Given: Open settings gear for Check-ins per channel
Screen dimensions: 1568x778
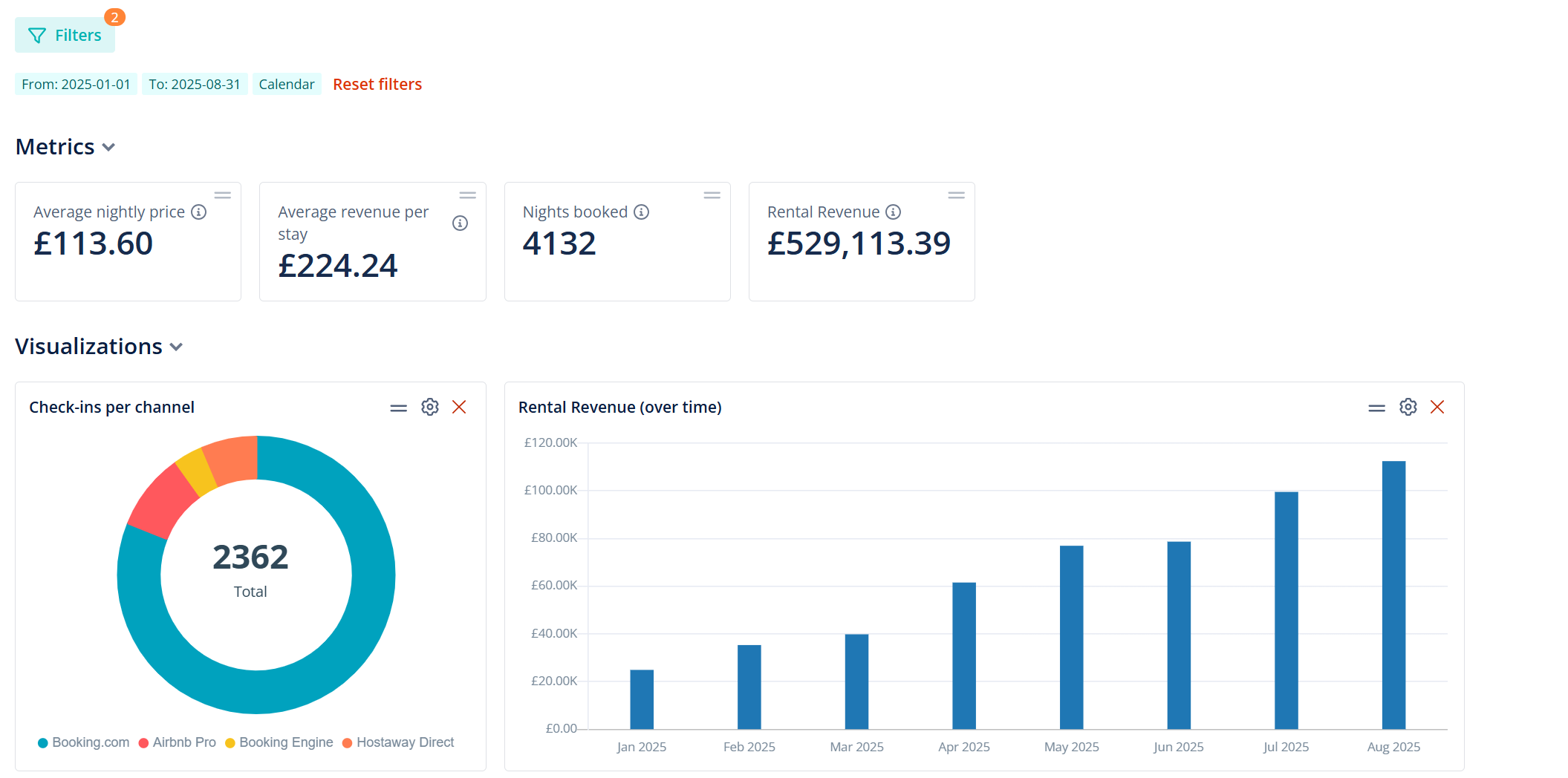Looking at the screenshot, I should (x=429, y=407).
